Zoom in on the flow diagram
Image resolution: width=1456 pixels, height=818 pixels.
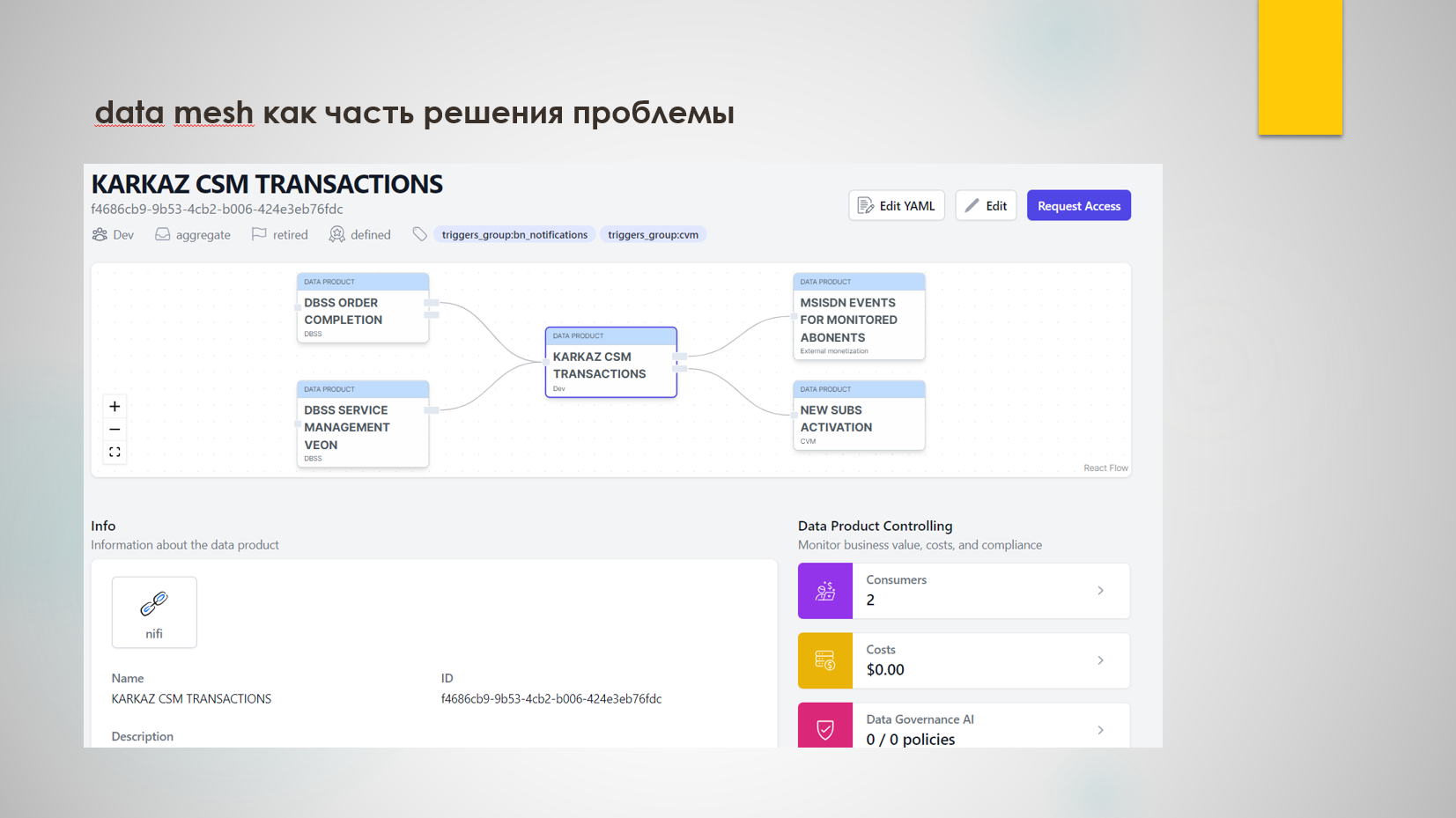point(115,407)
